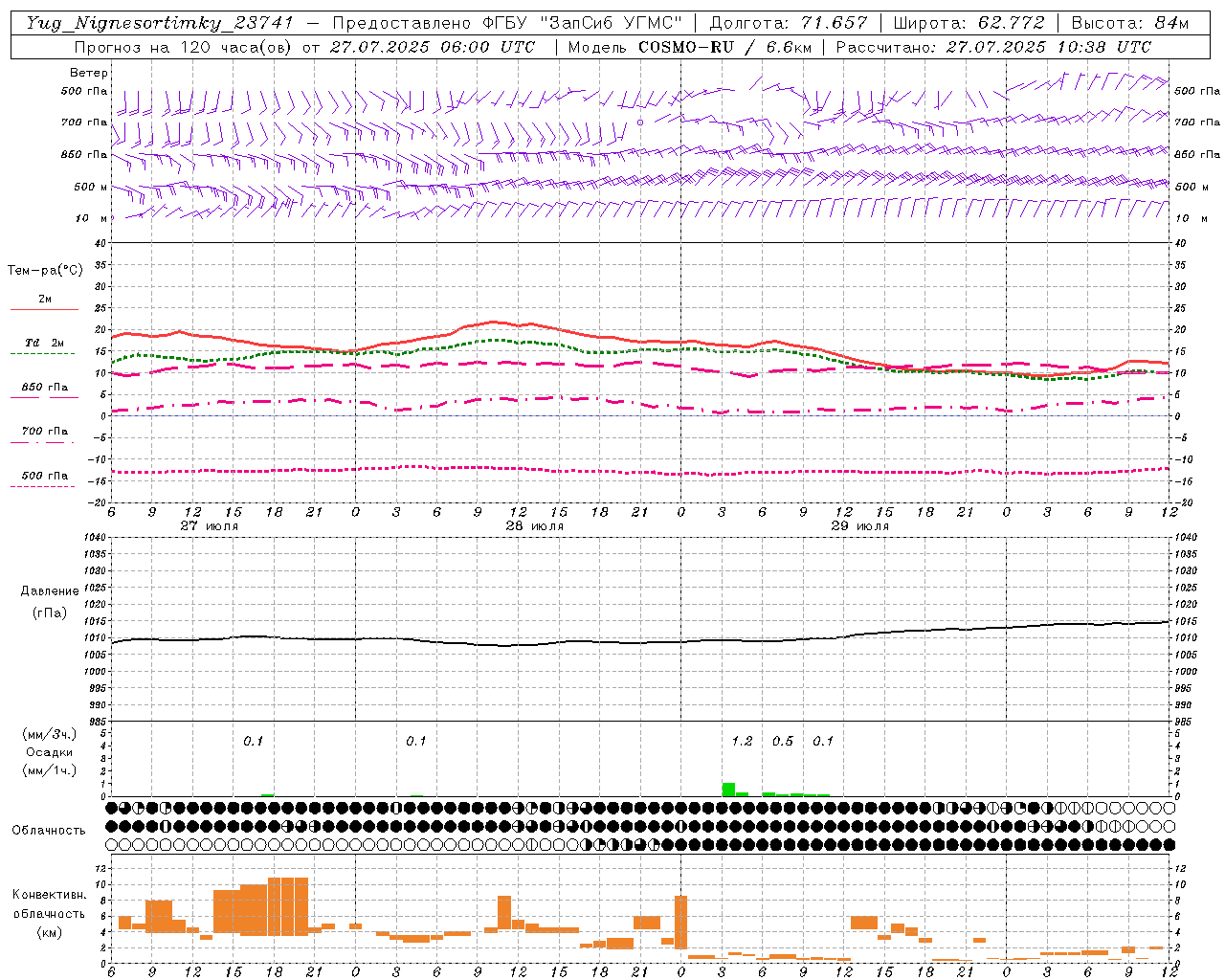Click the Осадки precipitation label

point(50,752)
